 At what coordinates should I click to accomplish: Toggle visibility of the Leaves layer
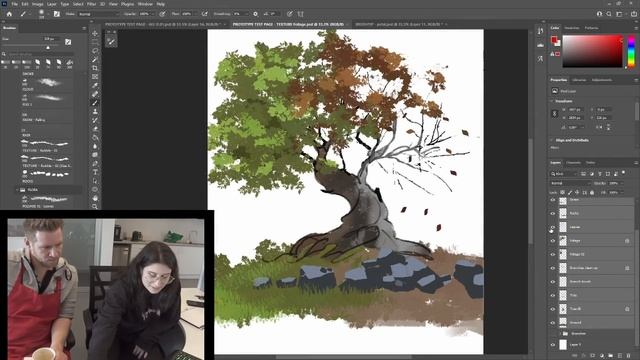[x=553, y=227]
